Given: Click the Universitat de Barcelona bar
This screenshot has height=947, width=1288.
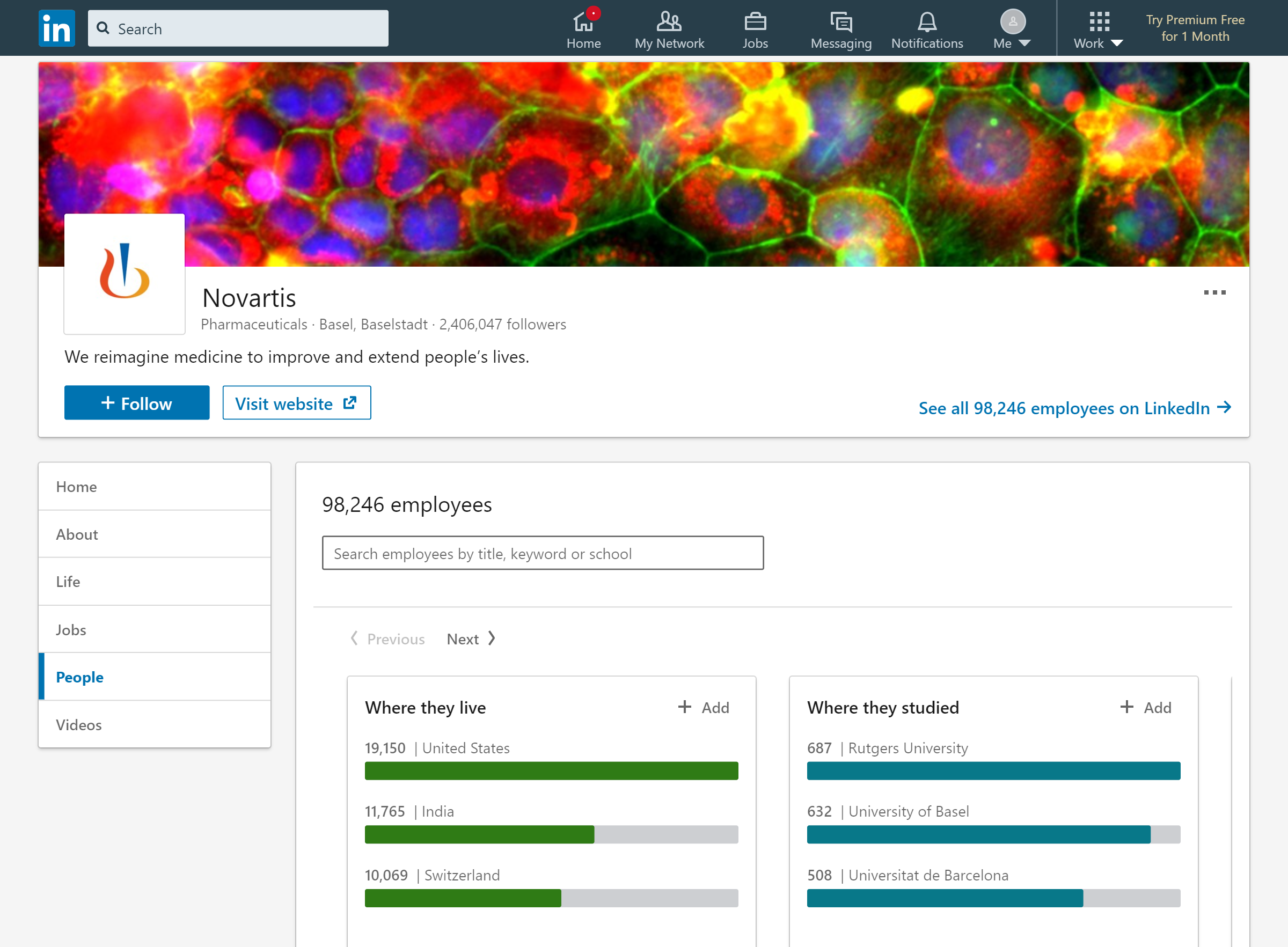Looking at the screenshot, I should [x=993, y=898].
